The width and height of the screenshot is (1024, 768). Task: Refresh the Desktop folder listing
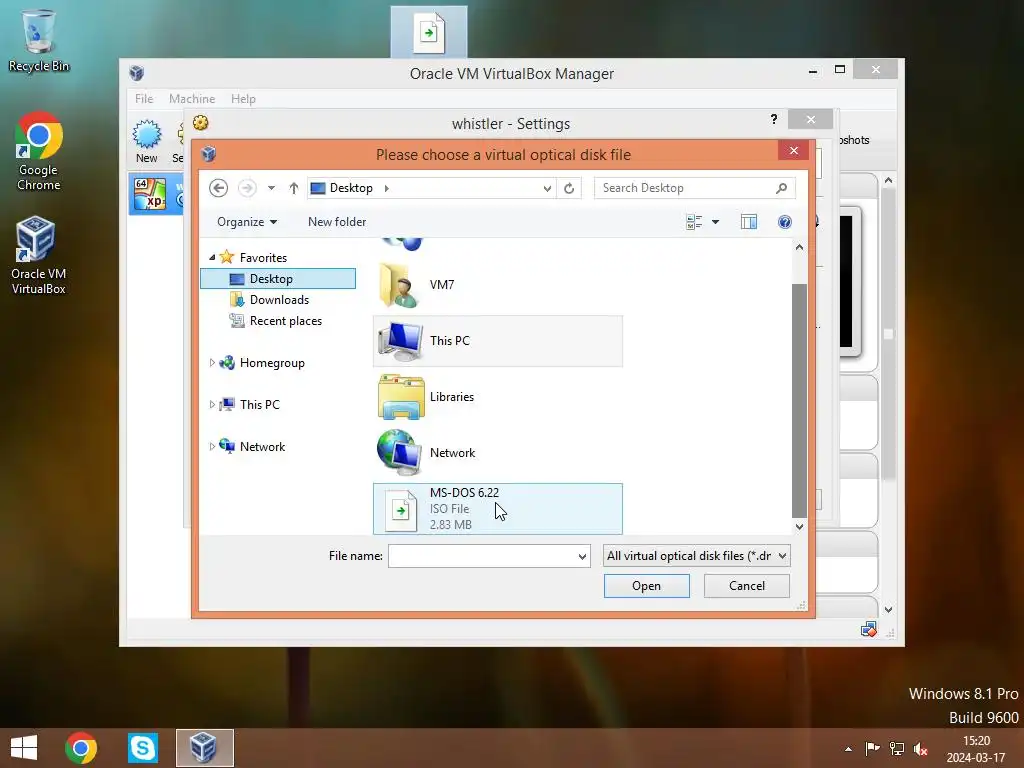coord(569,188)
